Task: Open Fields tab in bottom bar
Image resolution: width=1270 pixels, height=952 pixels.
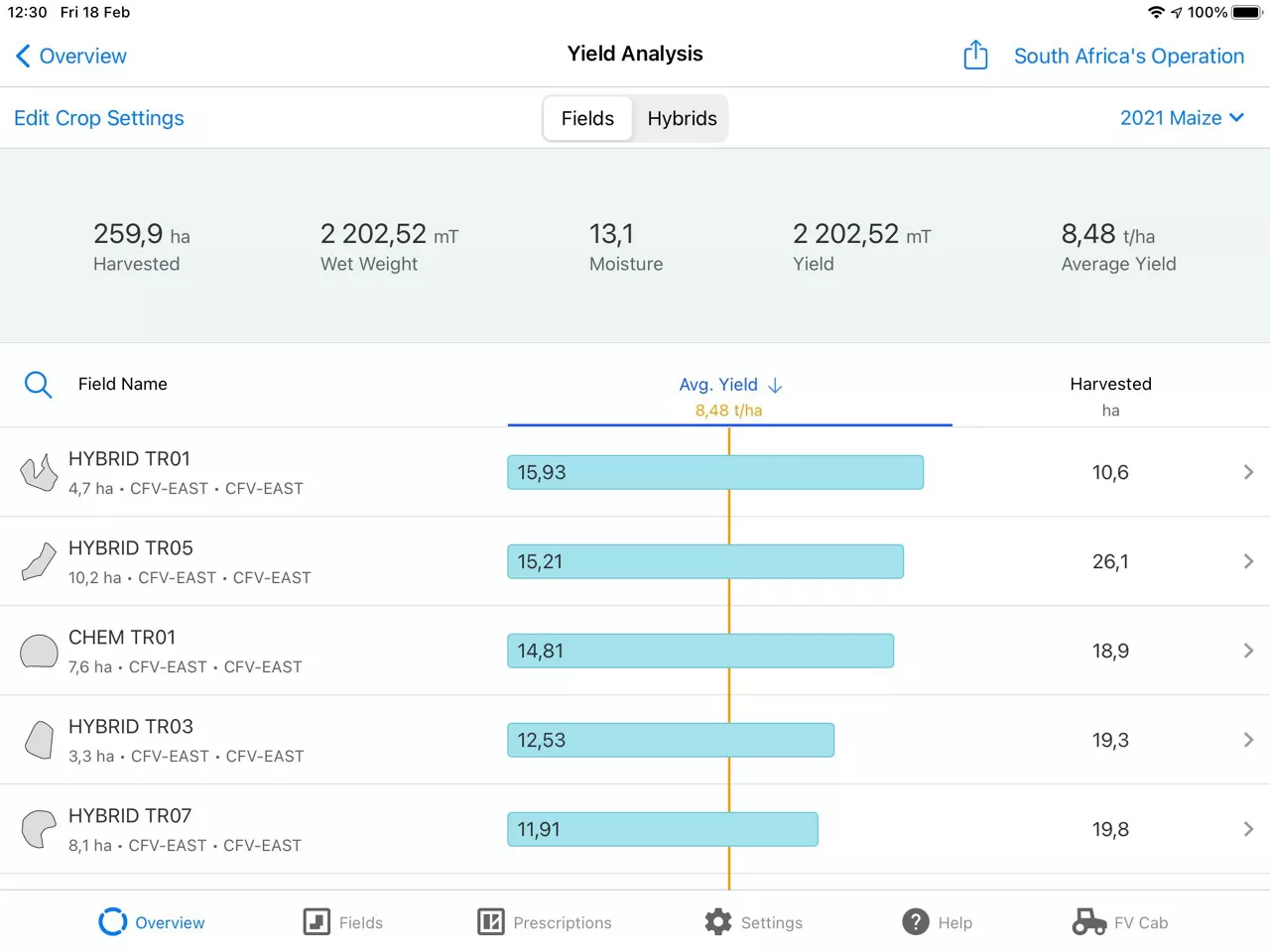Action: click(342, 922)
